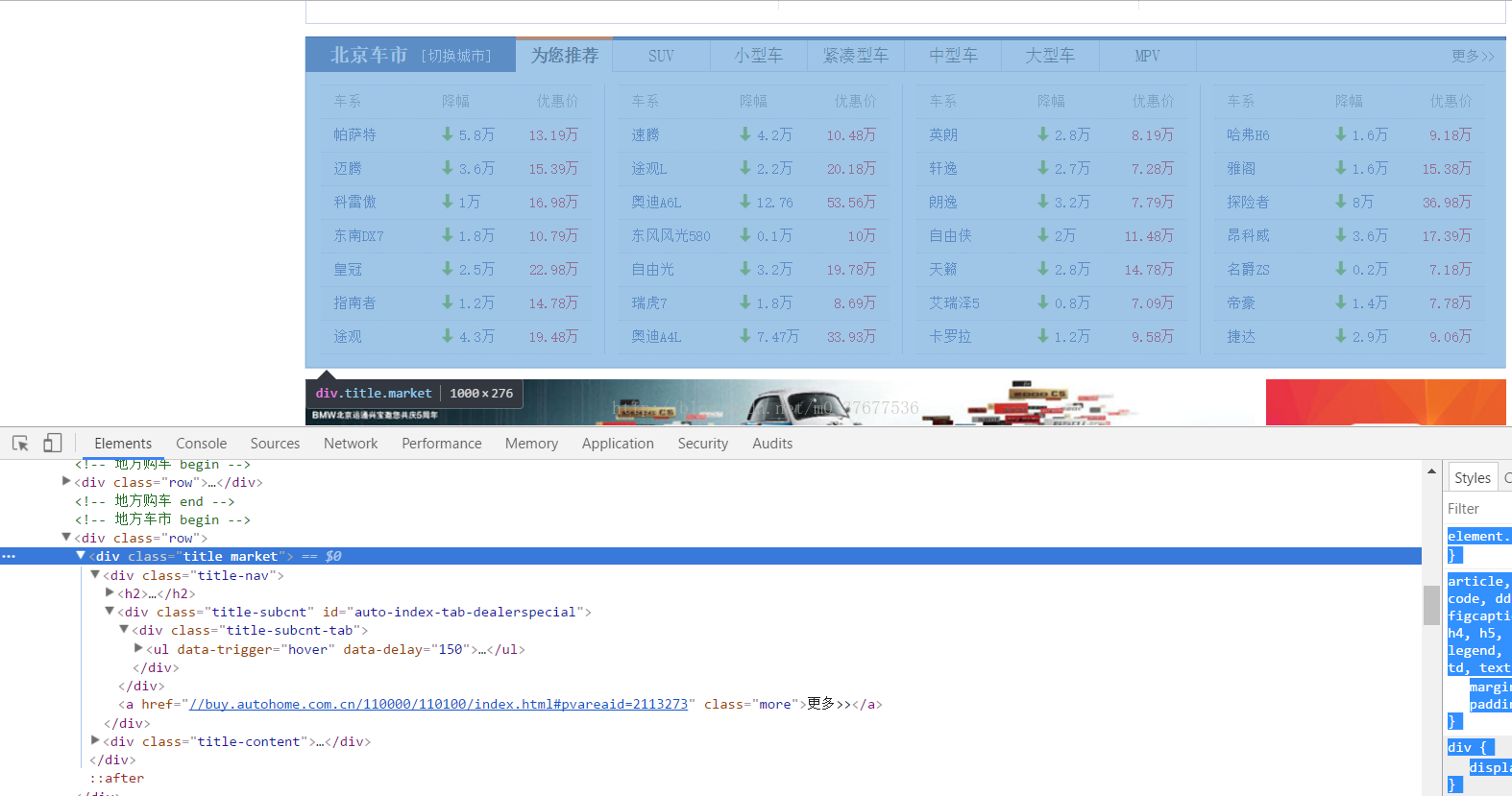Viewport: 1512px width, 796px height.
Task: Open the 皇冠 car link
Action: [348, 269]
